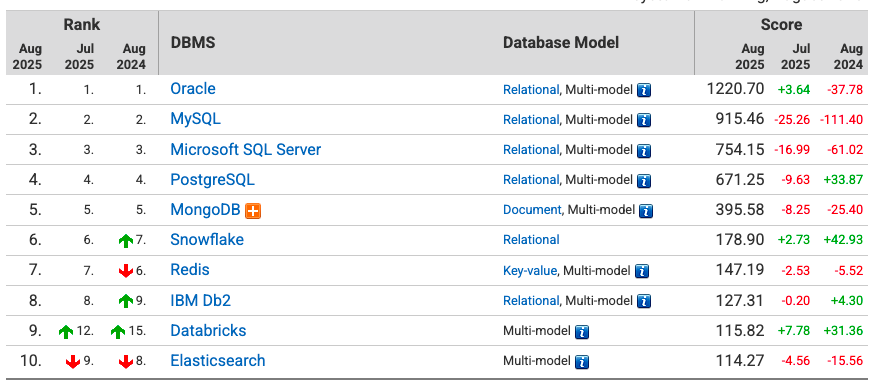Screen dimensions: 874x381
Task: Click Relational link in Microsoft SQL Server row
Action: (x=531, y=150)
